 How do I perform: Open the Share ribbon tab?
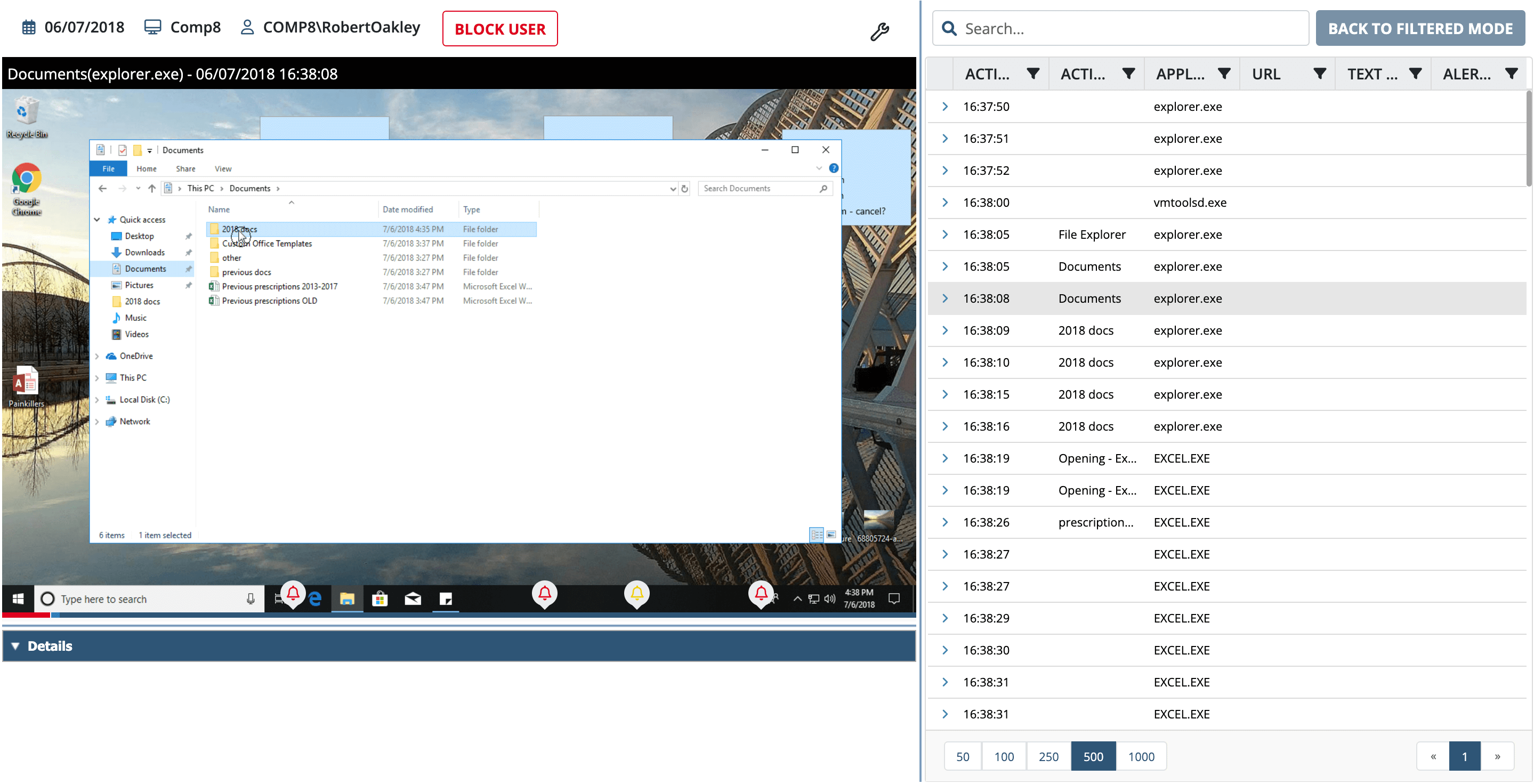click(x=186, y=169)
